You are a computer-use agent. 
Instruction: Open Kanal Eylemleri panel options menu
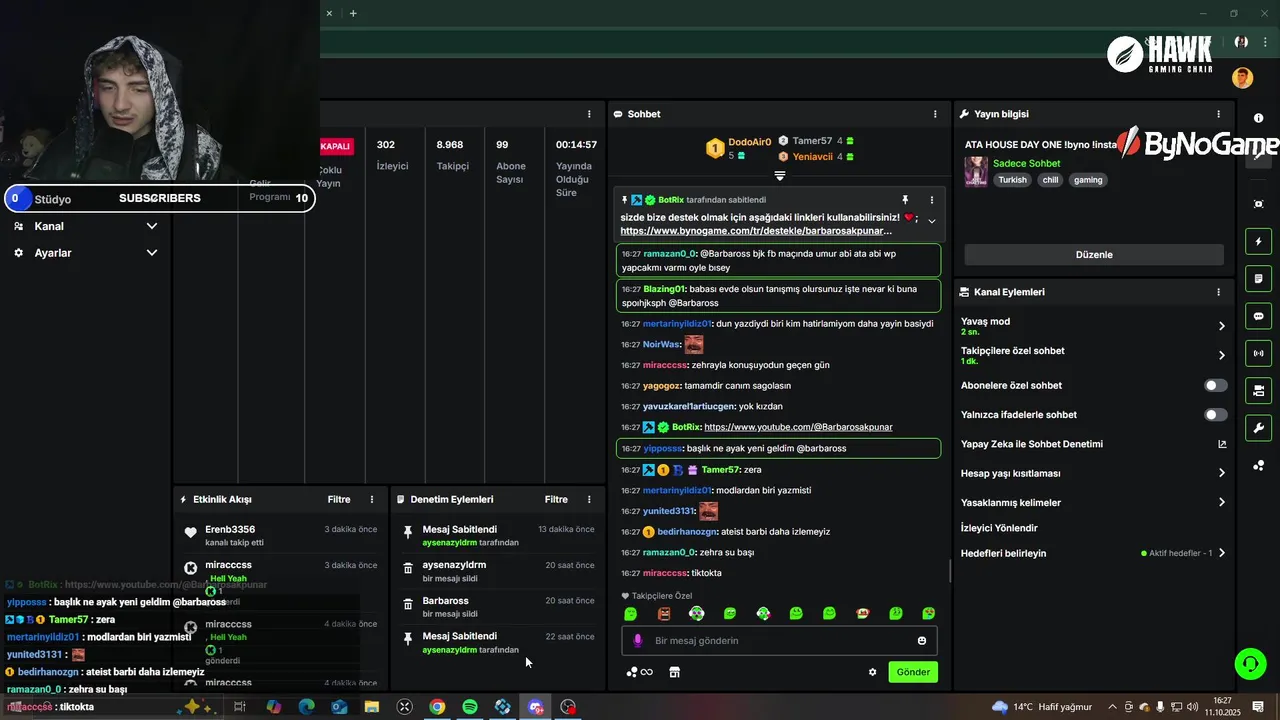(1218, 292)
